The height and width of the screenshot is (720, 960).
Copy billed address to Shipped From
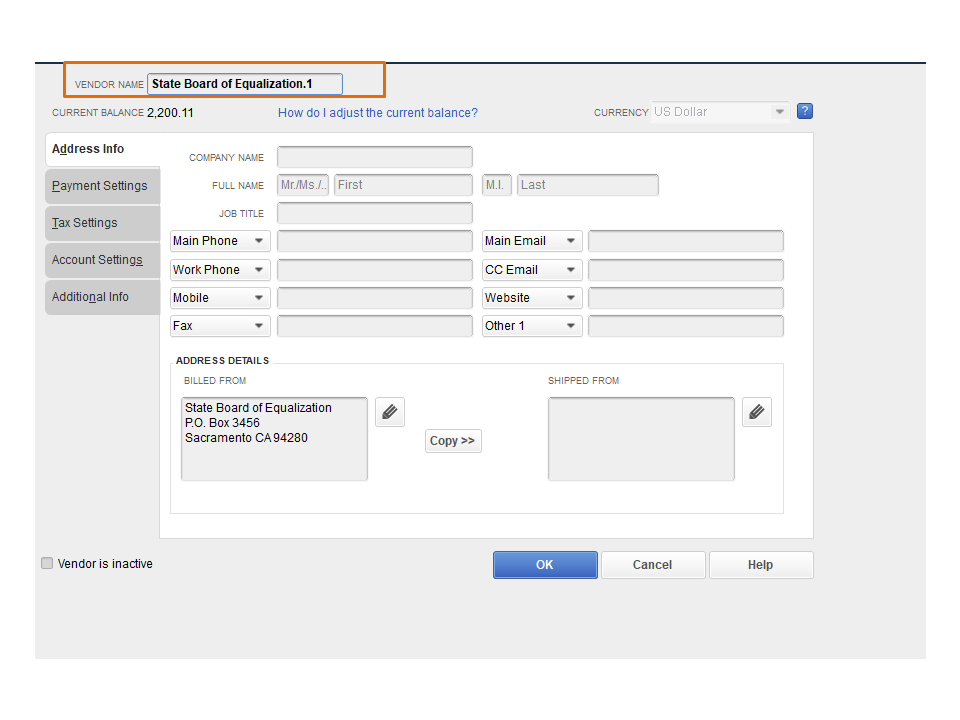(453, 441)
